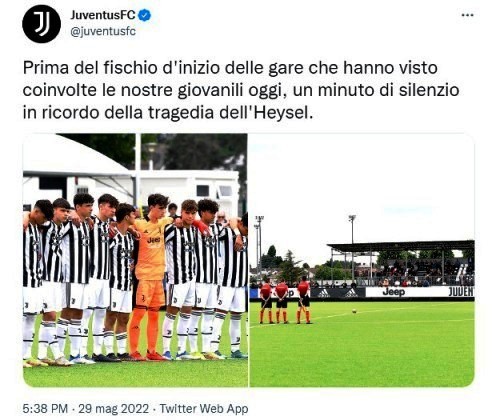Click the three referees in red shirts
The height and width of the screenshot is (420, 500).
pos(285,300)
